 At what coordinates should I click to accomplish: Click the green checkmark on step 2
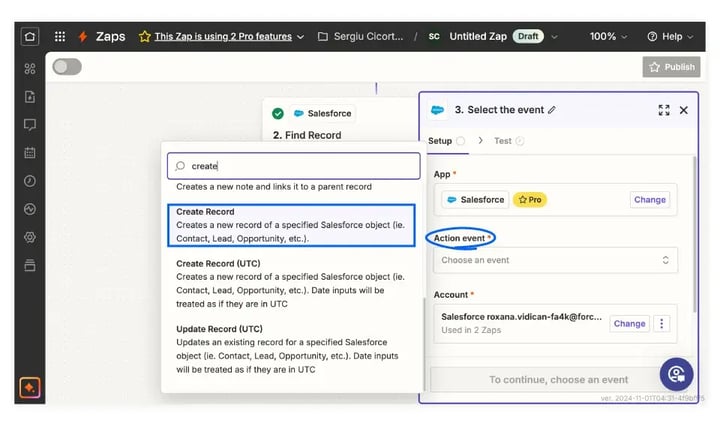pyautogui.click(x=278, y=113)
